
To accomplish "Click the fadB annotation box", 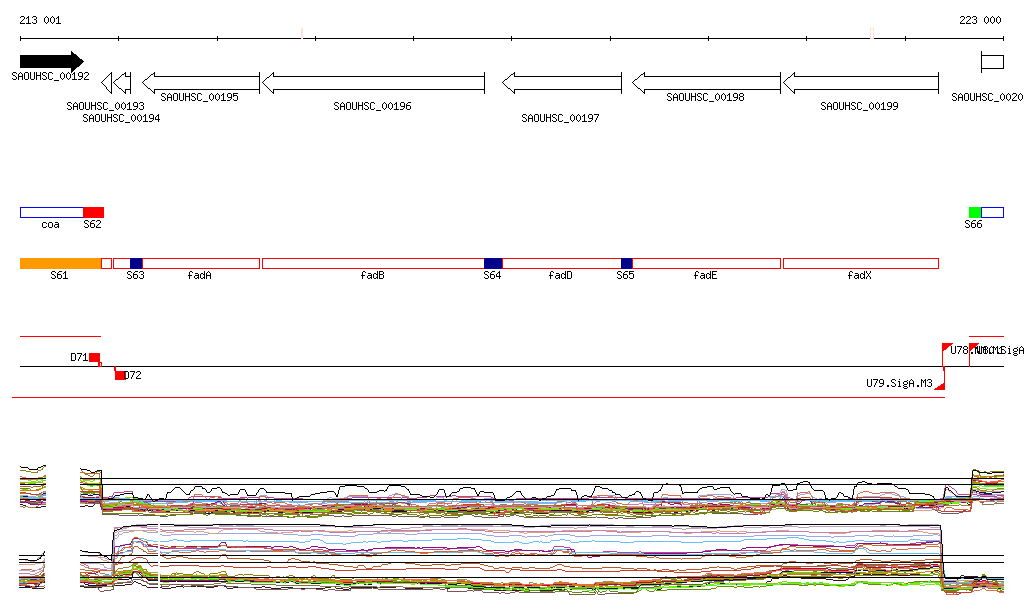I will point(372,263).
